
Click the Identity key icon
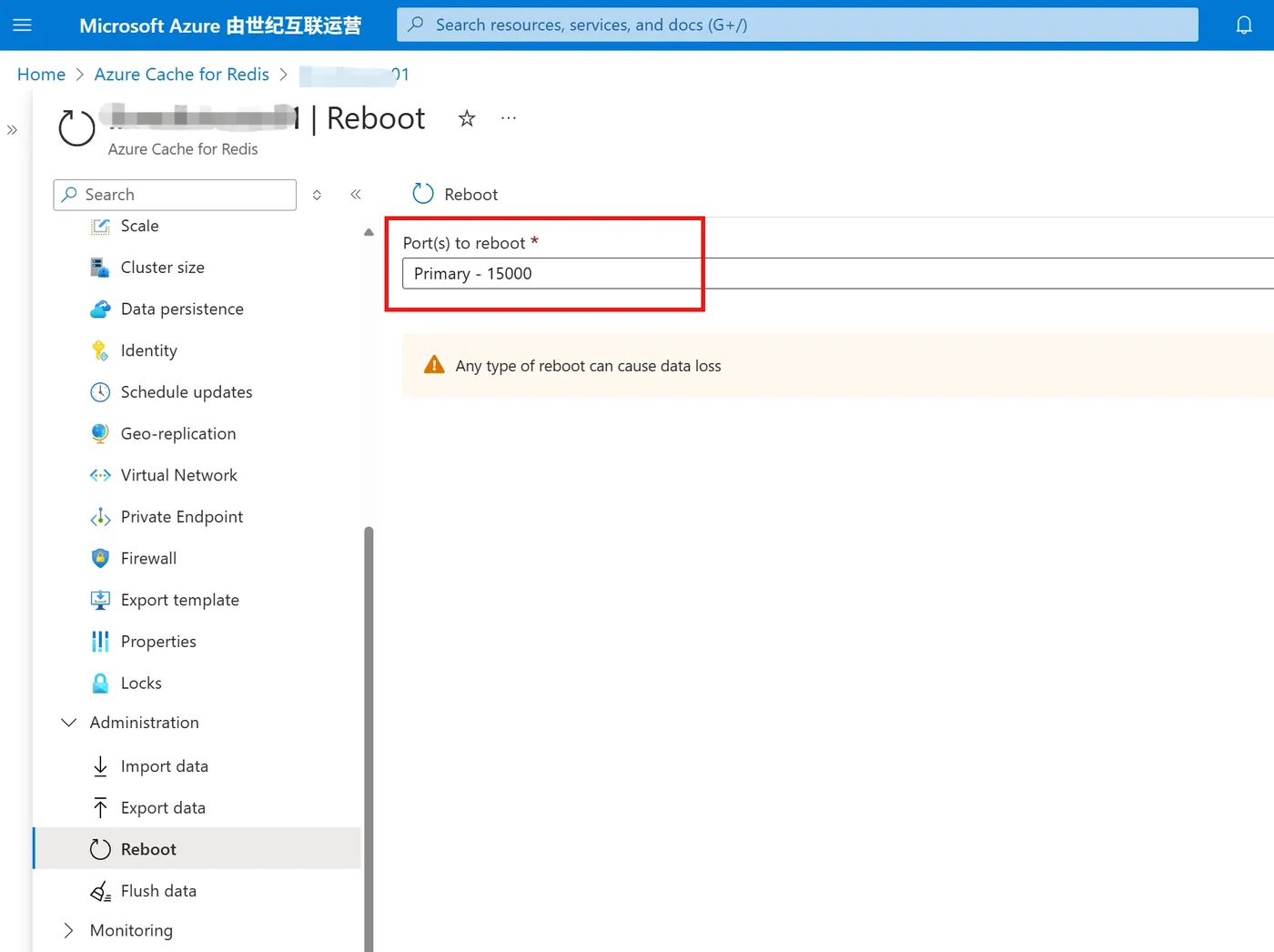(x=100, y=350)
